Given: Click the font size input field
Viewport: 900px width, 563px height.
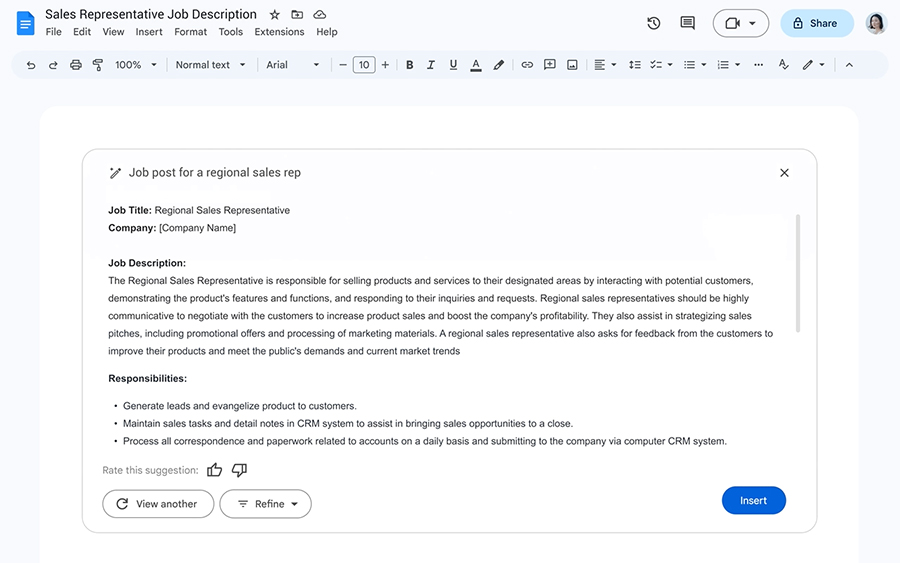Looking at the screenshot, I should (x=364, y=65).
